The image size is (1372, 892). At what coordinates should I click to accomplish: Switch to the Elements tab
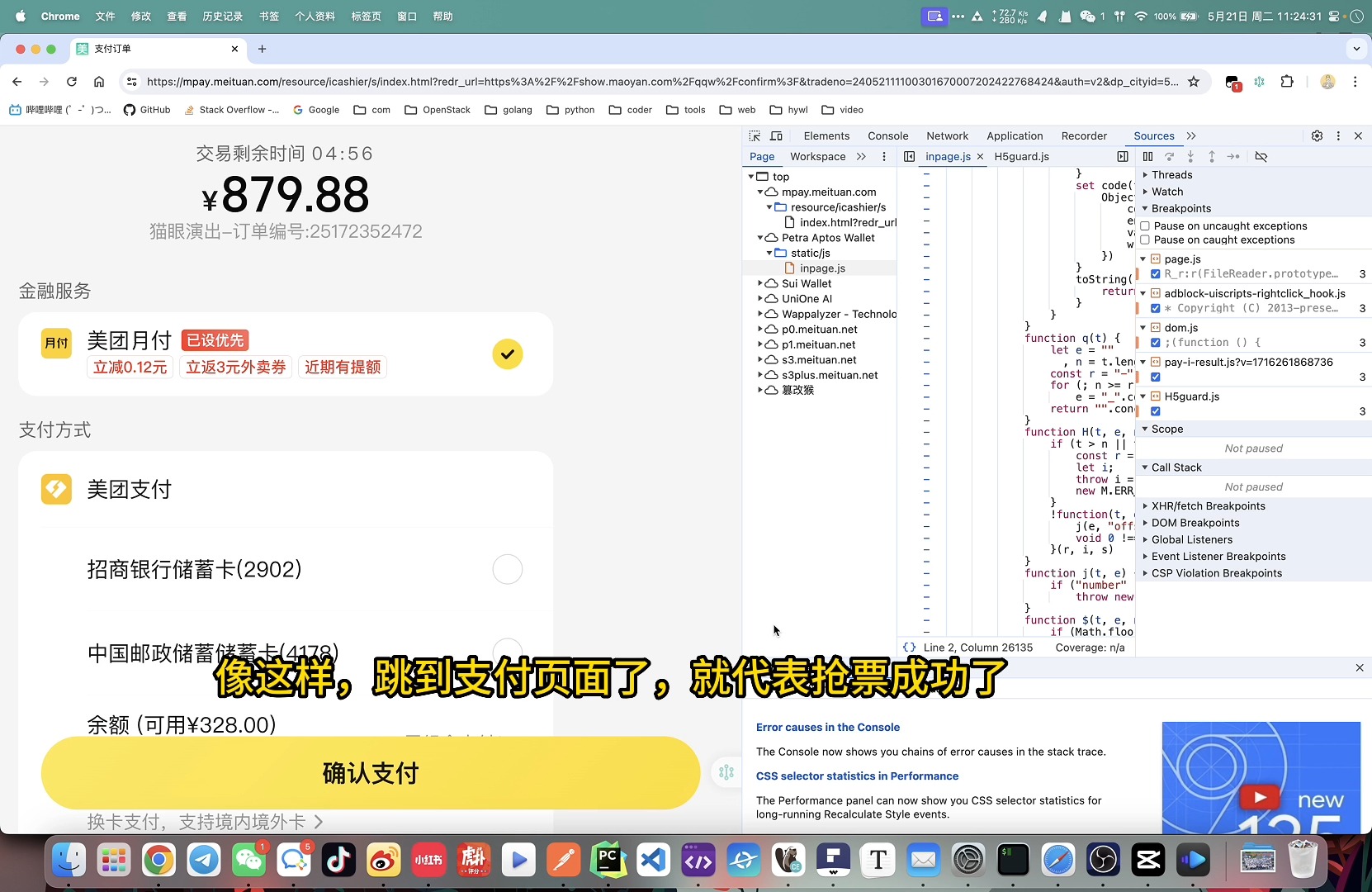[826, 136]
